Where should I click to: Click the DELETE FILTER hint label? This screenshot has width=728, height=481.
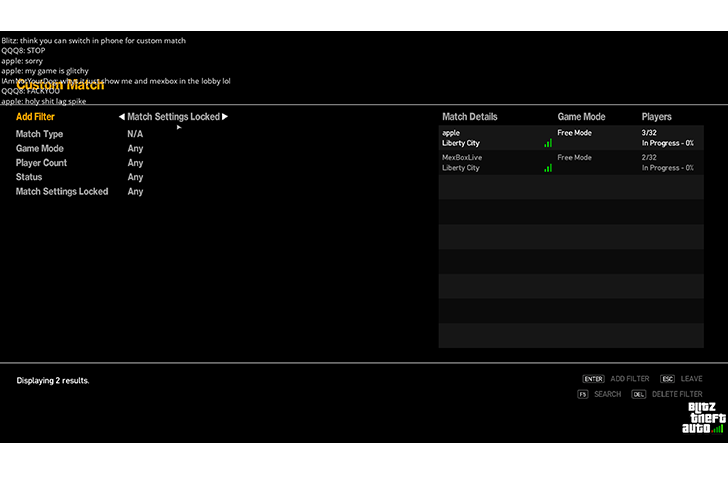tap(677, 394)
